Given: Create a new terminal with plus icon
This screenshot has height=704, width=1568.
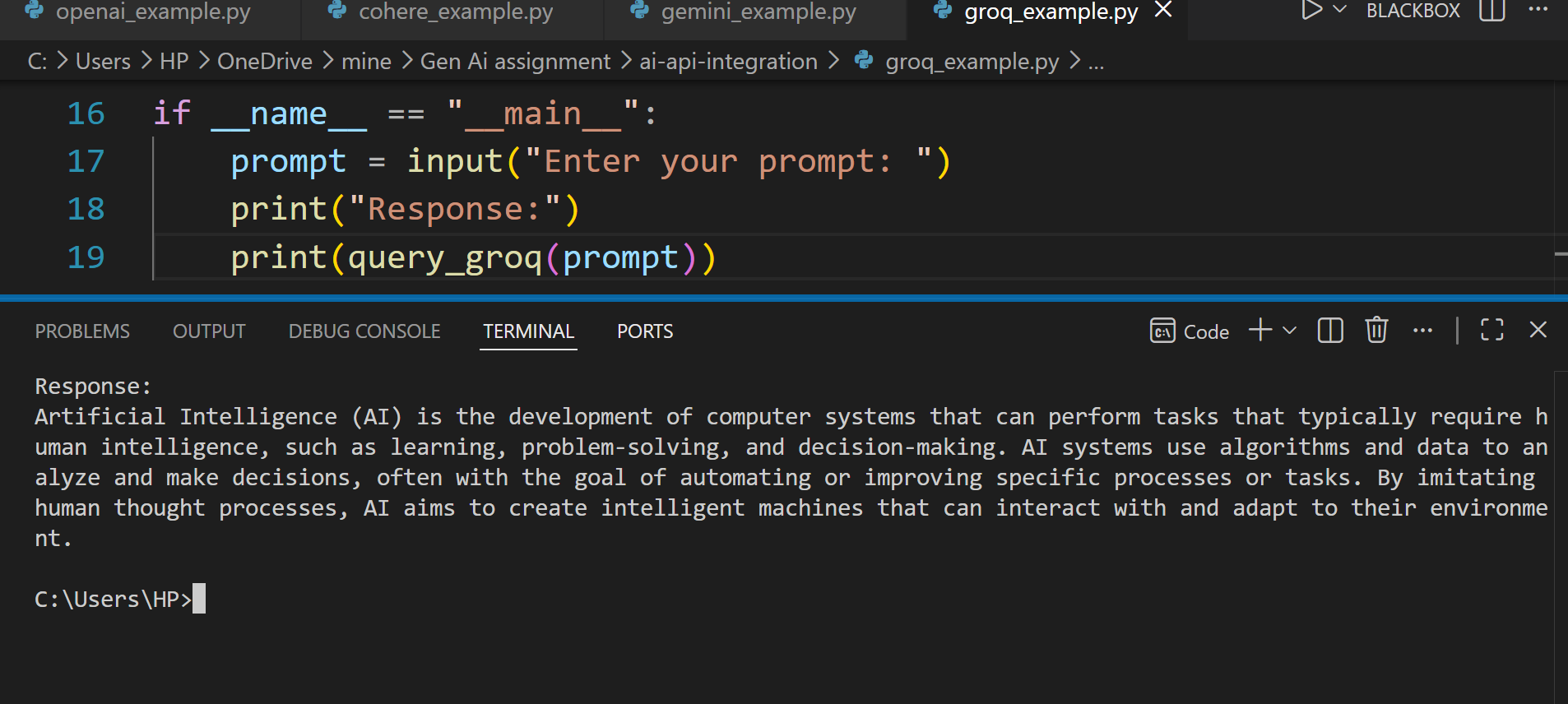Looking at the screenshot, I should (1260, 330).
